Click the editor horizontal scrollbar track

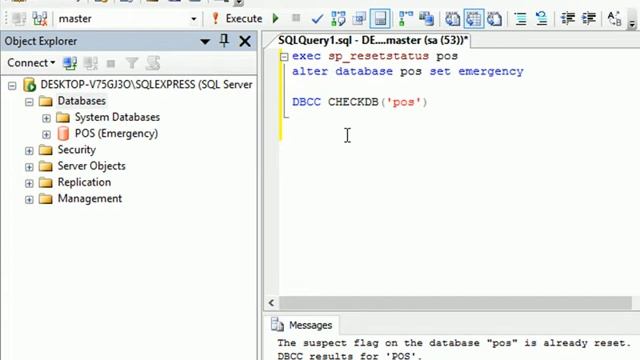[x=455, y=303]
